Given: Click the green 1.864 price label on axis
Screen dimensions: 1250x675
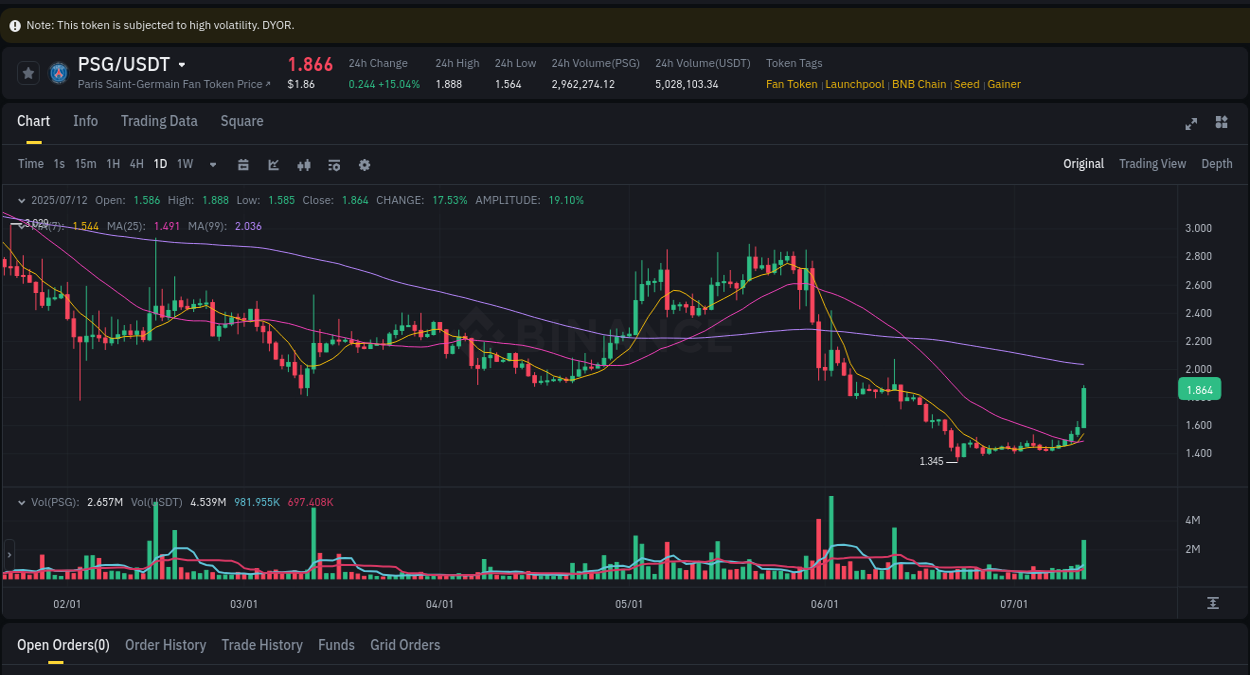Looking at the screenshot, I should tap(1198, 389).
